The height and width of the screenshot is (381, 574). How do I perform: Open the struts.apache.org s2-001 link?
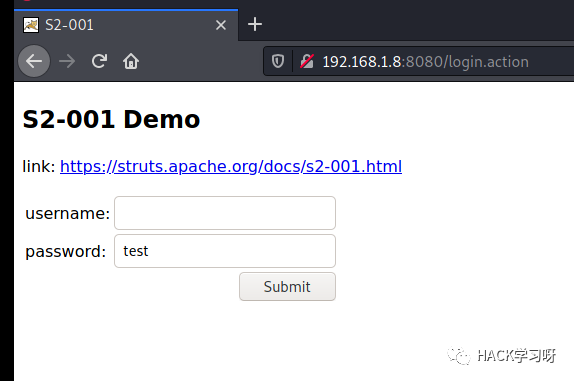(x=231, y=167)
